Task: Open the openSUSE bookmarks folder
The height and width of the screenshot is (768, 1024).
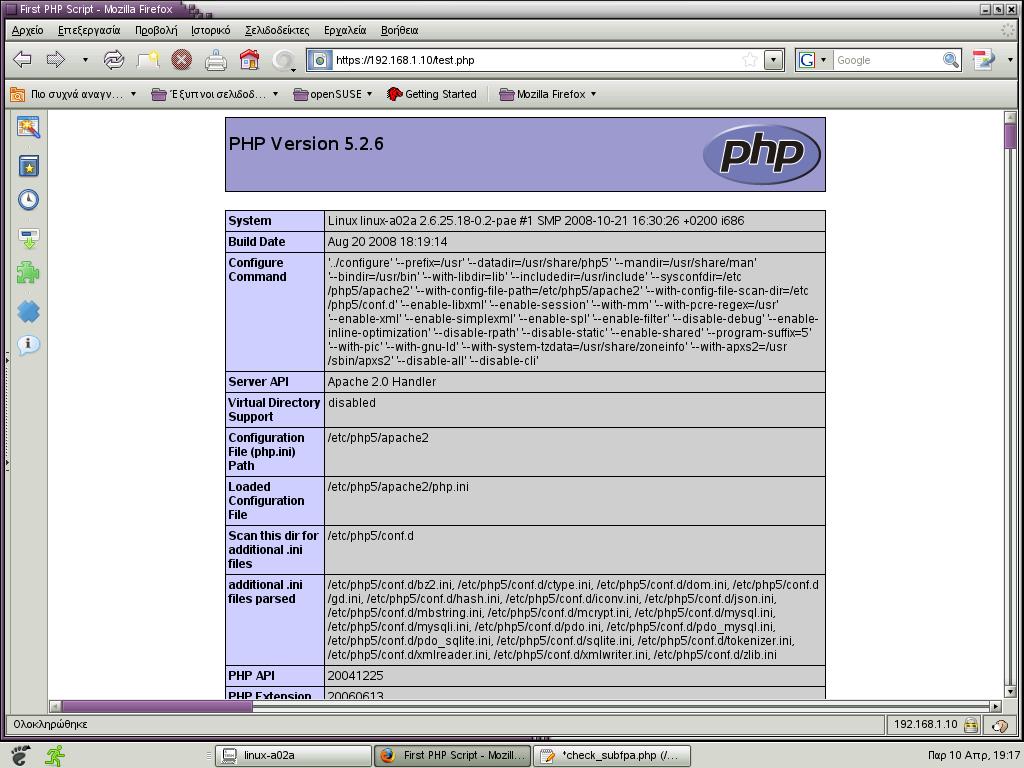Action: pos(332,94)
